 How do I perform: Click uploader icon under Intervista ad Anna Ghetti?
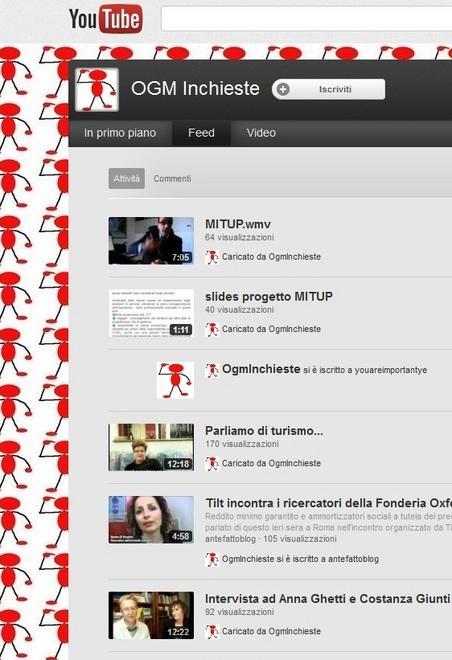212,631
